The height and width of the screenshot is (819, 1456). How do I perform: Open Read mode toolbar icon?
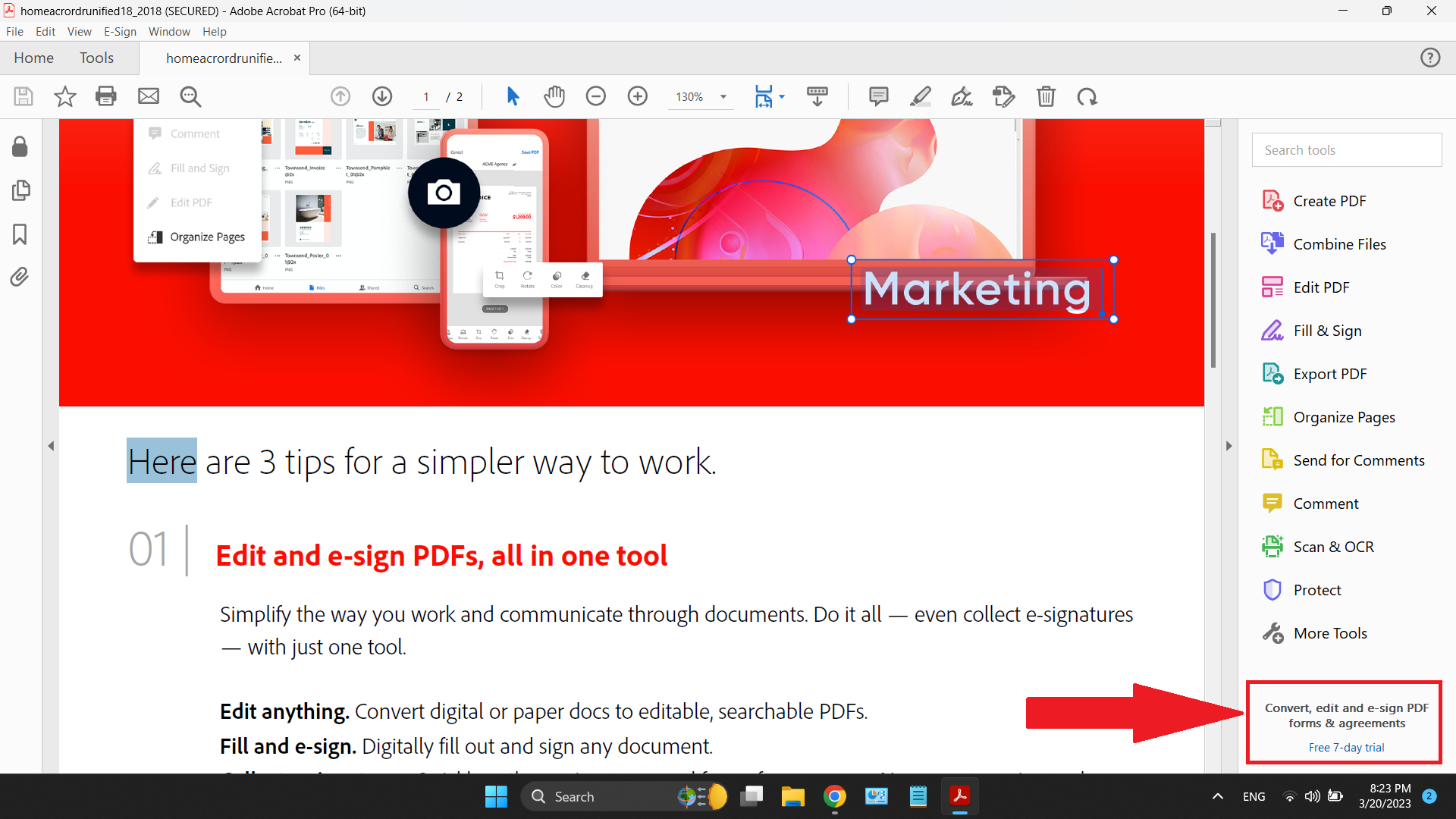click(x=817, y=96)
